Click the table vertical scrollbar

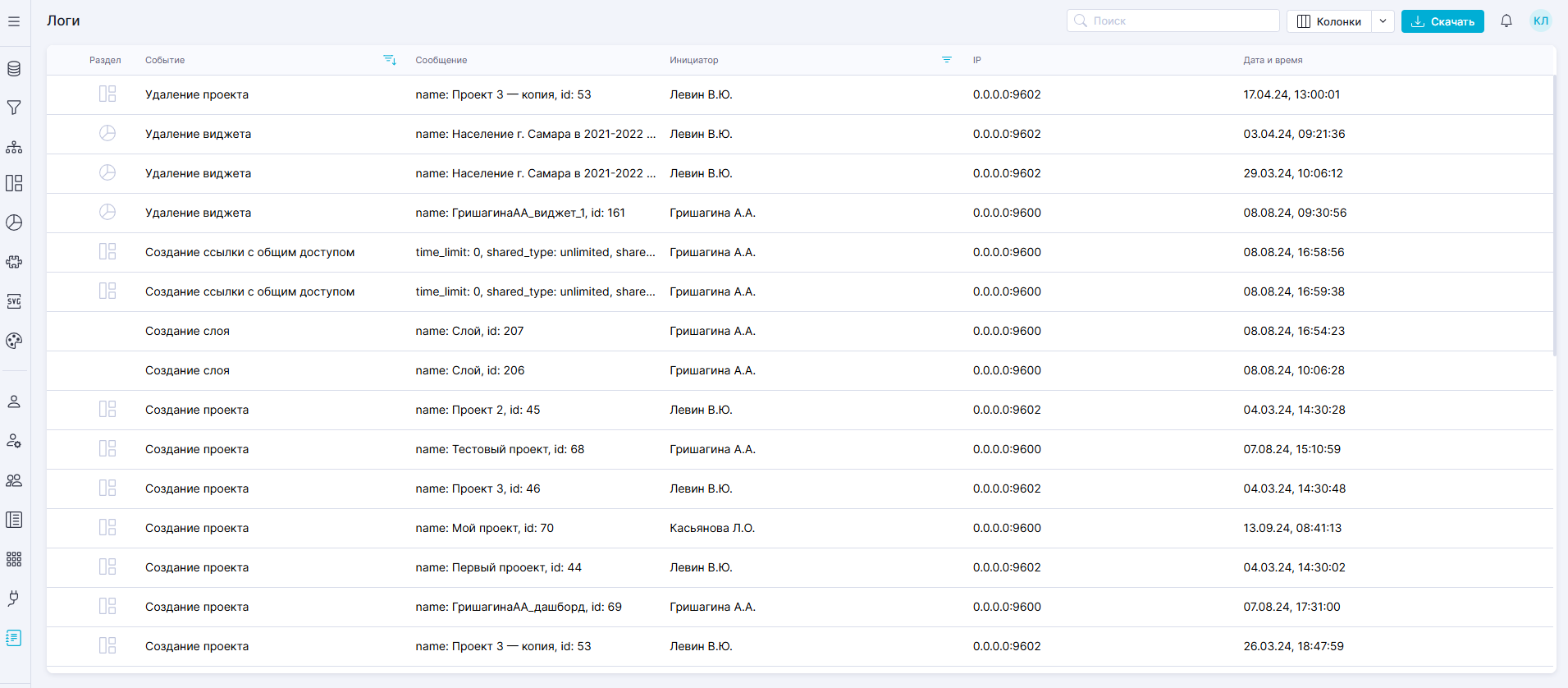click(1555, 215)
